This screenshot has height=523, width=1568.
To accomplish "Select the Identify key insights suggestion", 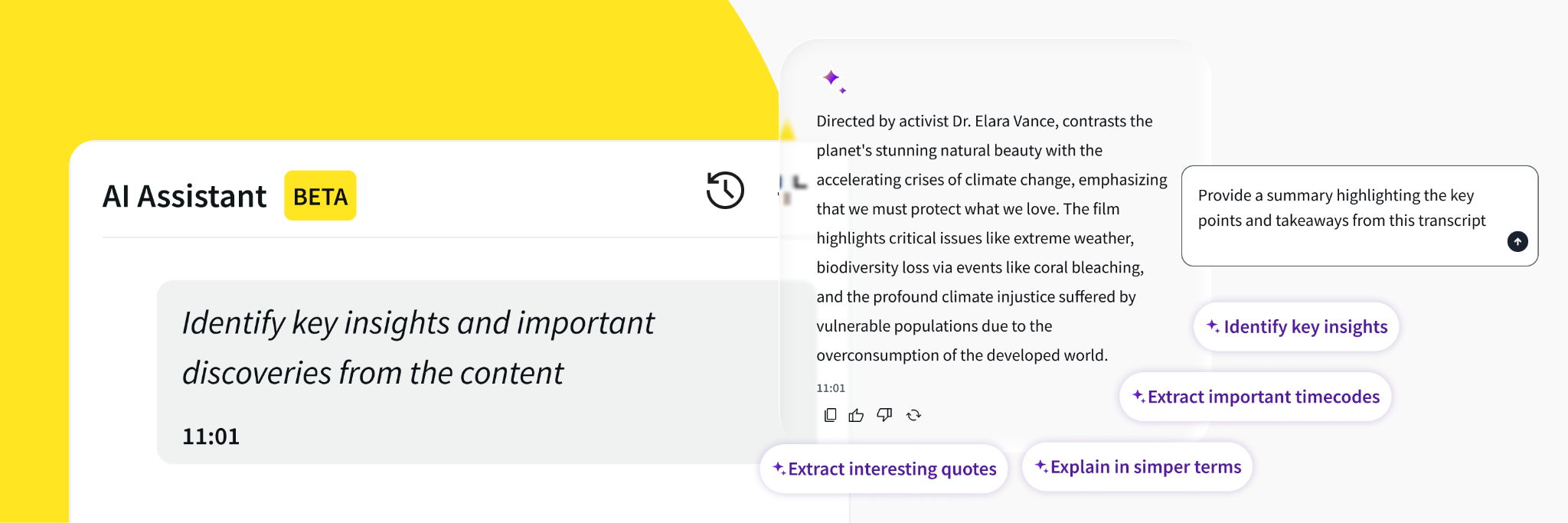I will 1296,327.
